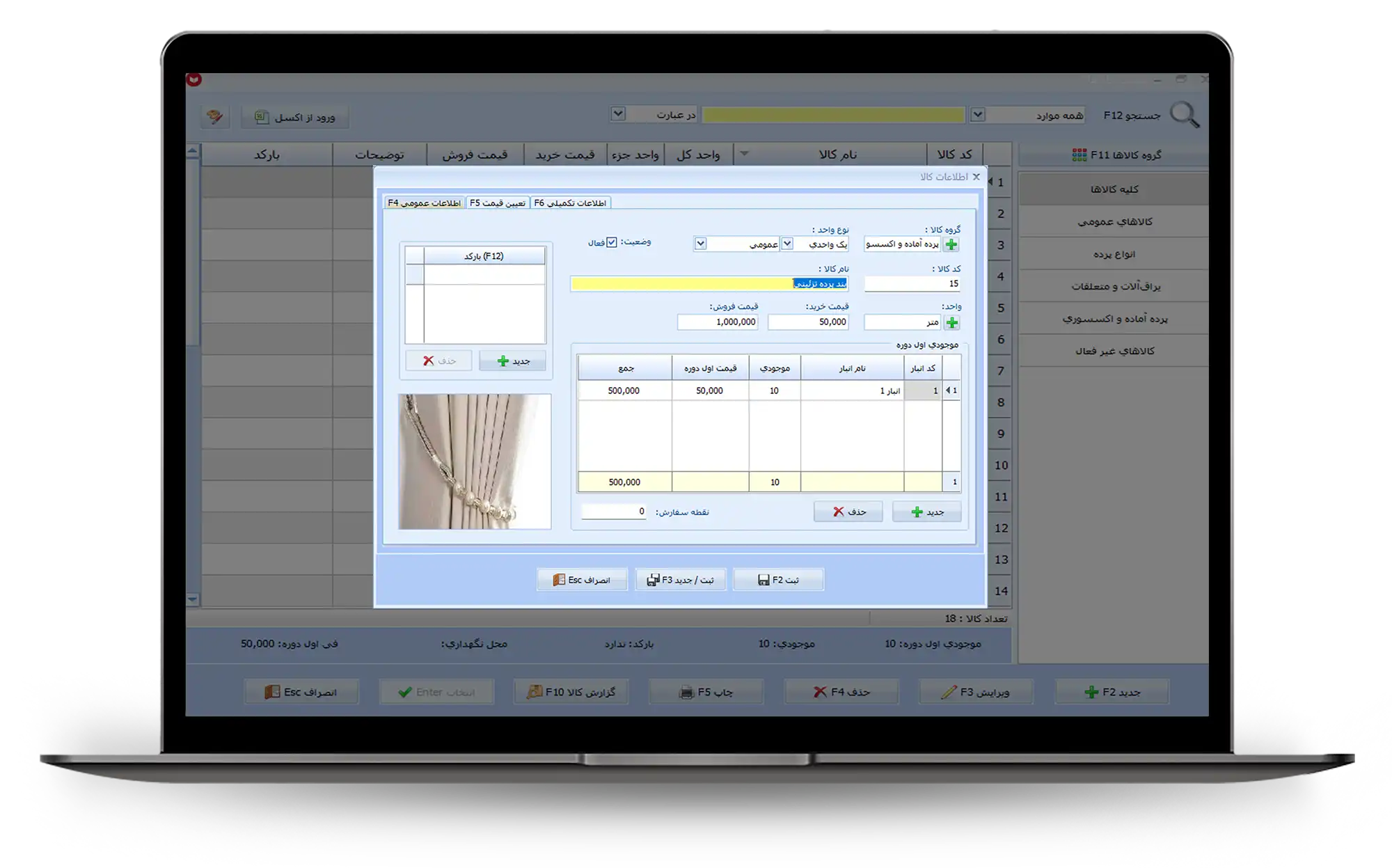The width and height of the screenshot is (1392, 868).
Task: Click 'جدید' button under warehouse table
Action: (x=927, y=512)
